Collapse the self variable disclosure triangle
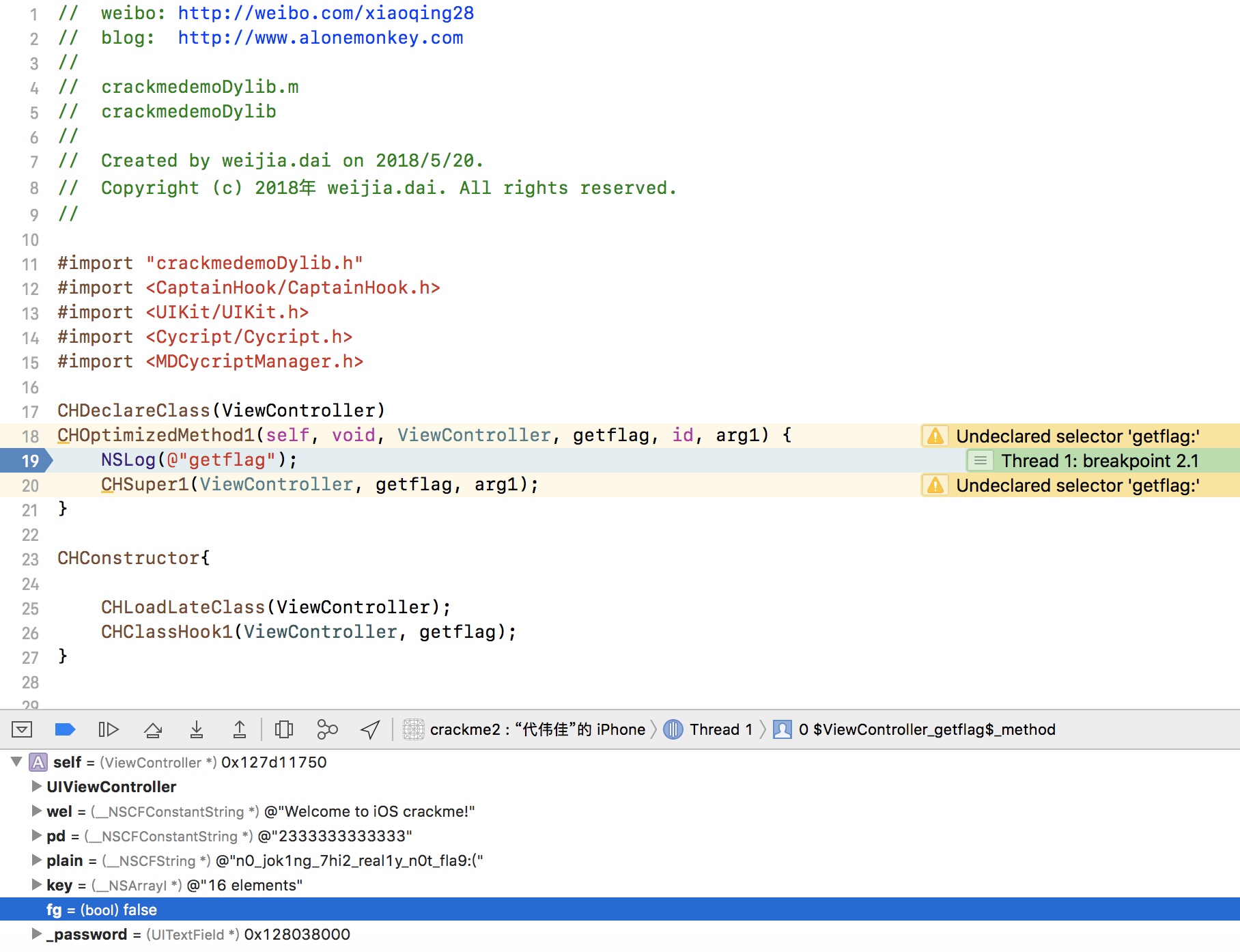 pos(16,761)
